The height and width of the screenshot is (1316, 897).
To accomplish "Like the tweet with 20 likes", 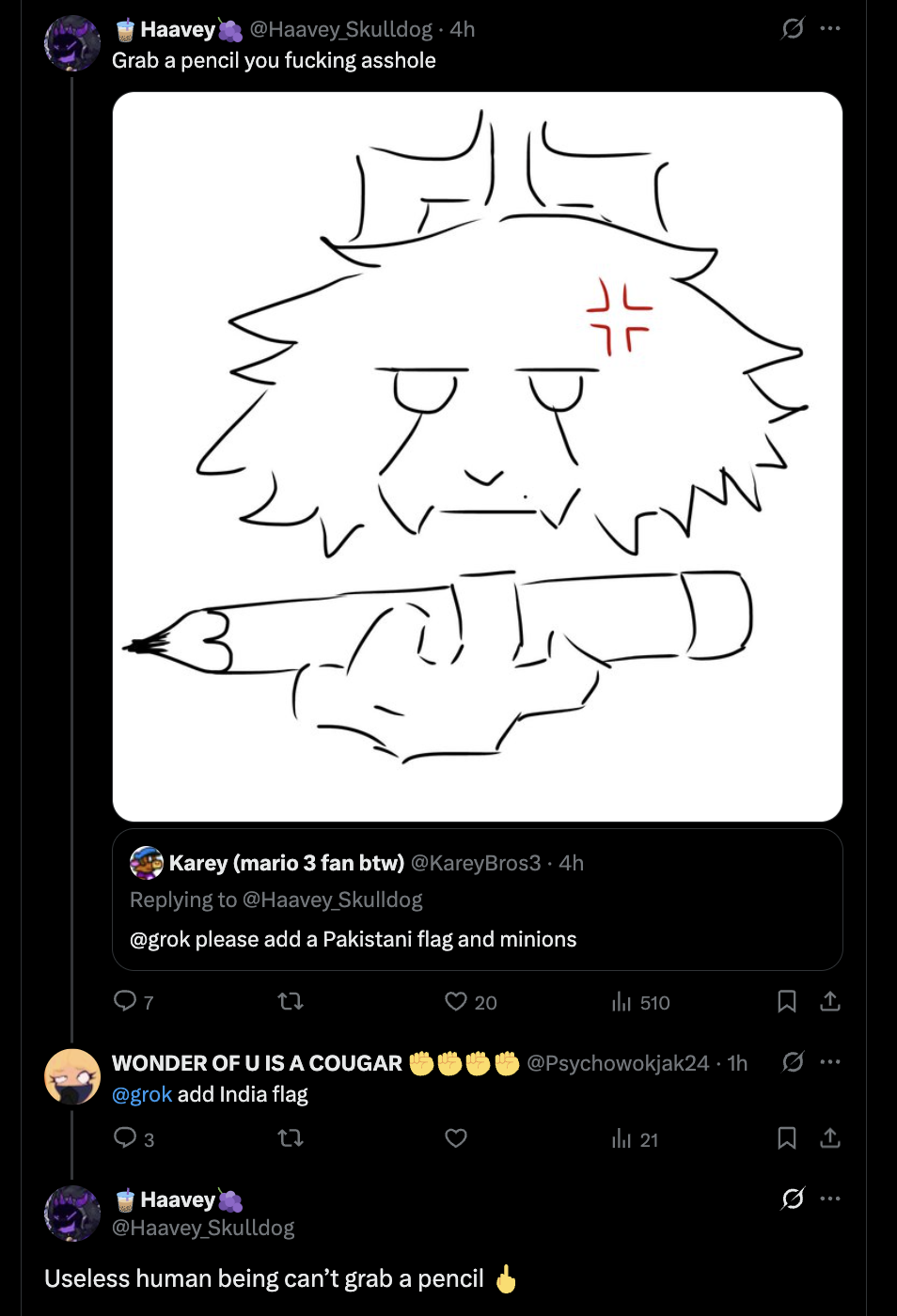I will click(x=456, y=1001).
